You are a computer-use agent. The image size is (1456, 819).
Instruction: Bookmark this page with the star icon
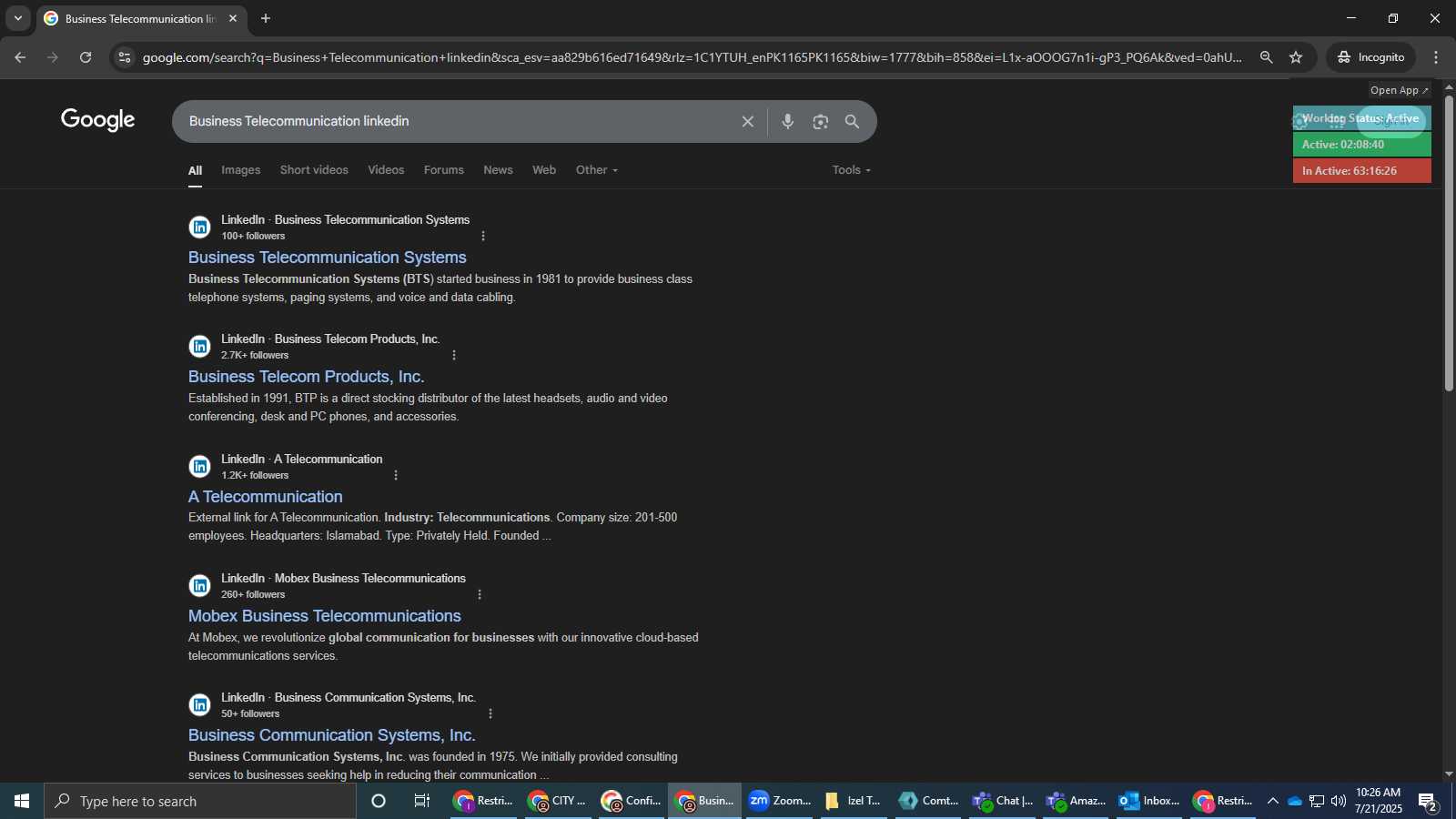1296,57
